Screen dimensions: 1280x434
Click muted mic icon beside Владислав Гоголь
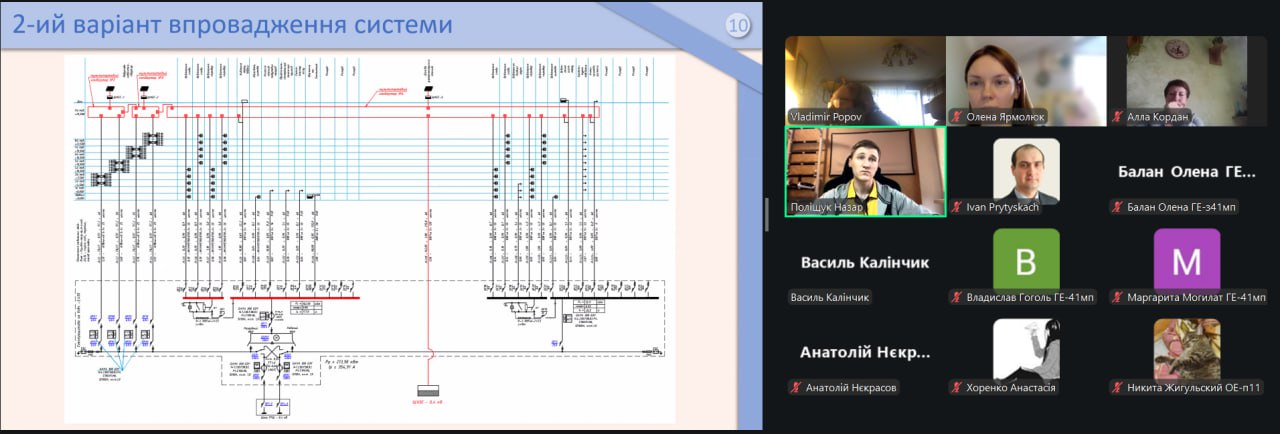click(x=957, y=298)
